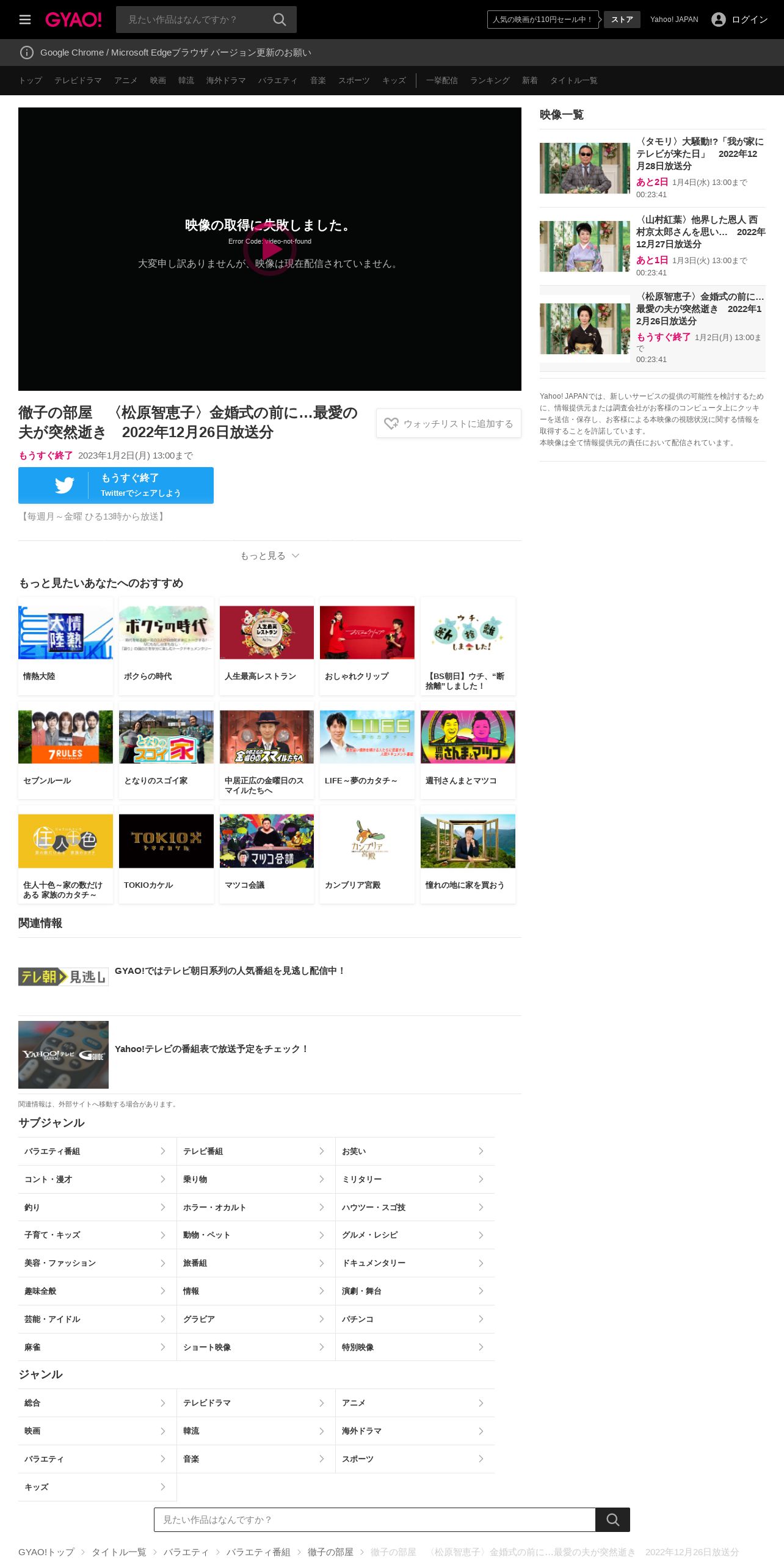Click the arrow beside 韓流 genre row
Viewport: 784px width, 1568px height.
(322, 1431)
